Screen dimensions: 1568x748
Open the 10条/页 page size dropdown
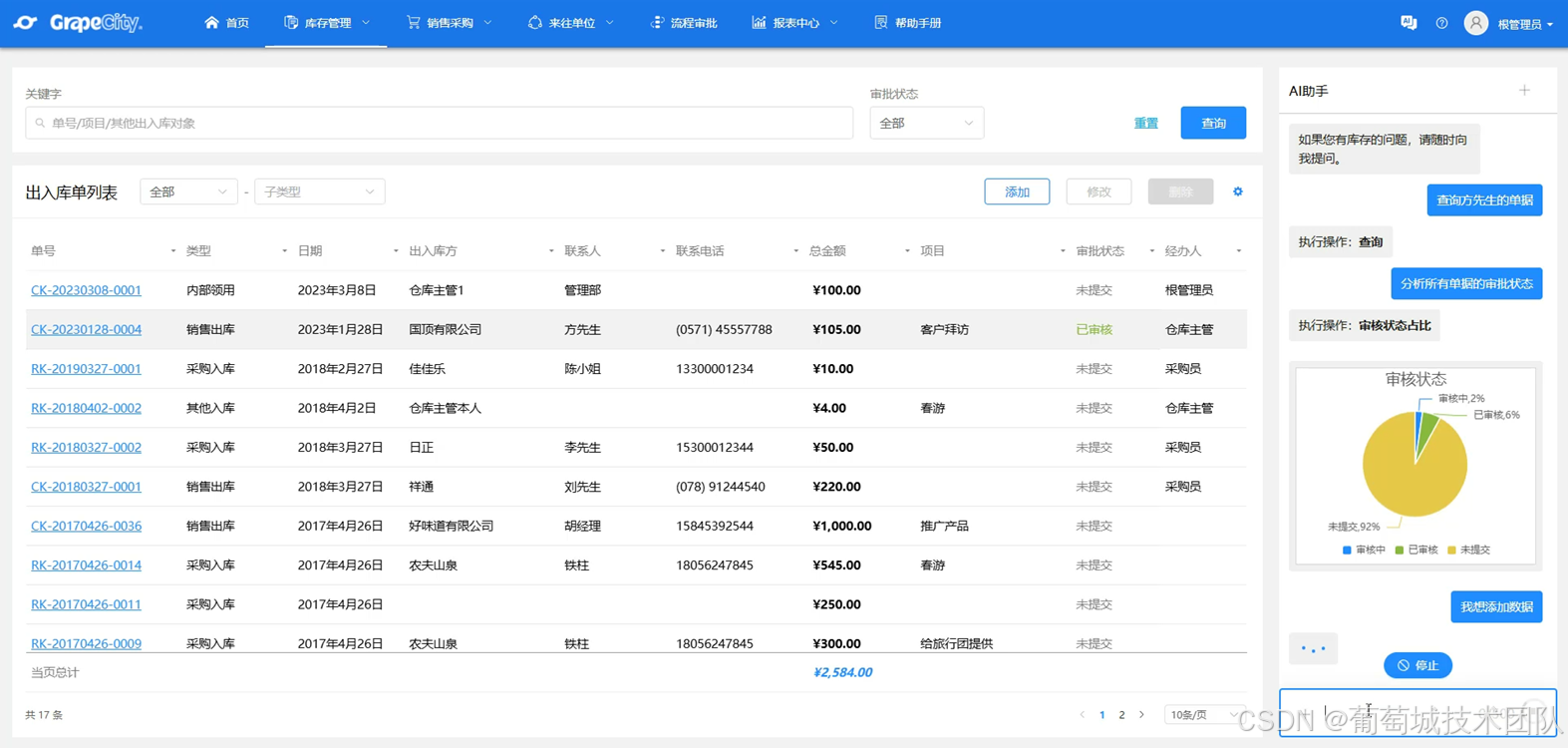(1204, 715)
